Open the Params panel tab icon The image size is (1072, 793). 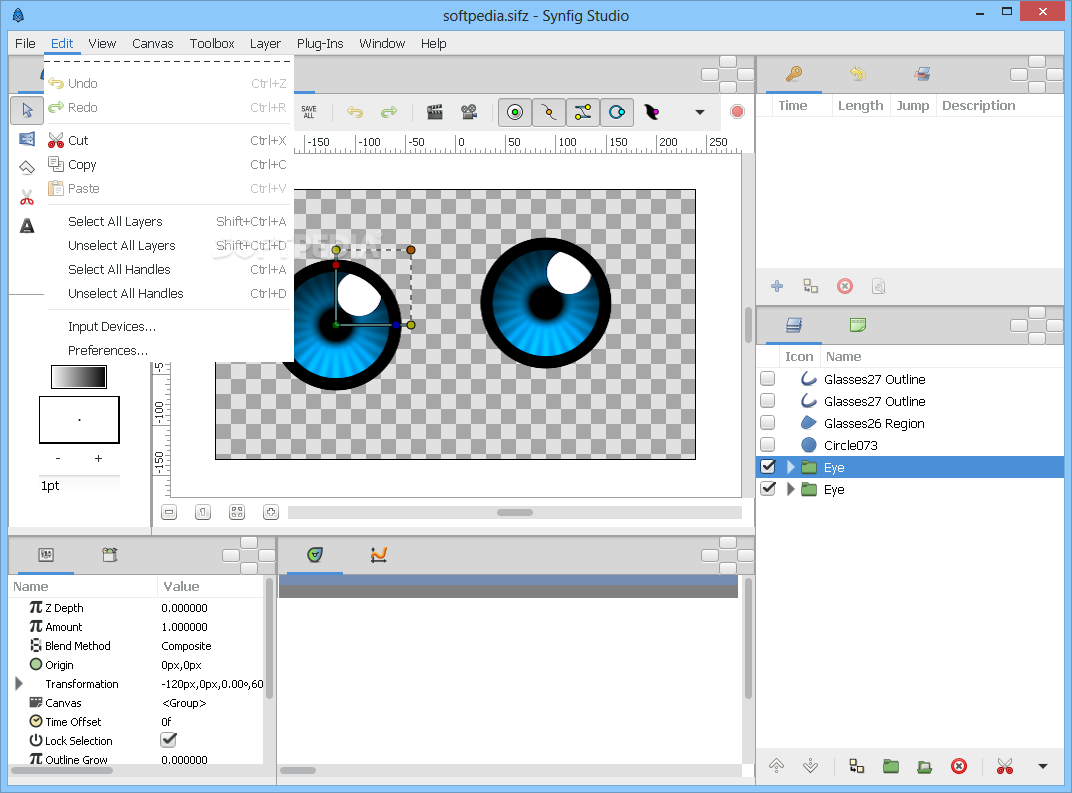point(46,554)
